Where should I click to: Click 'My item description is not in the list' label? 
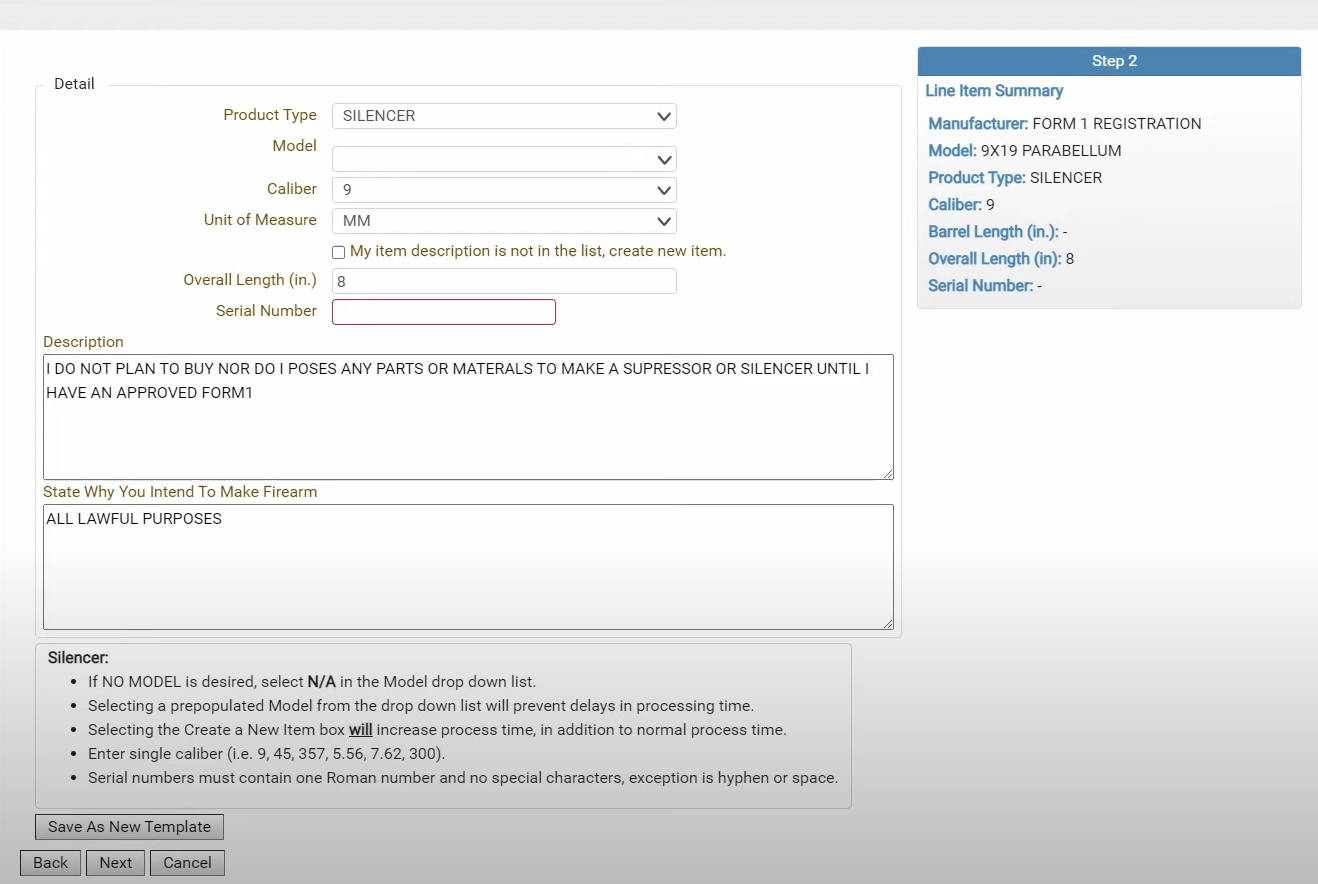(538, 251)
